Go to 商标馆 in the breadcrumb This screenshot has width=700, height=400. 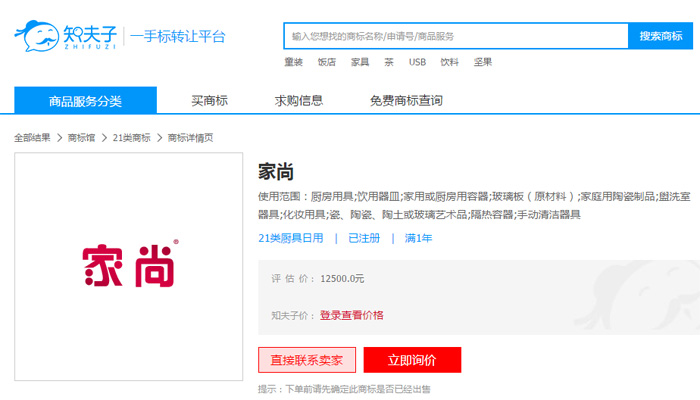[x=81, y=138]
